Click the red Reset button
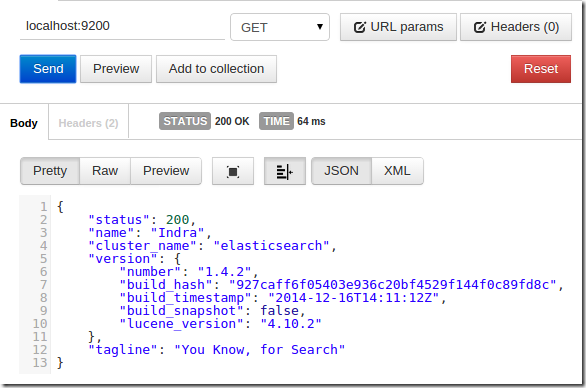This screenshot has height=388, width=586. point(541,69)
